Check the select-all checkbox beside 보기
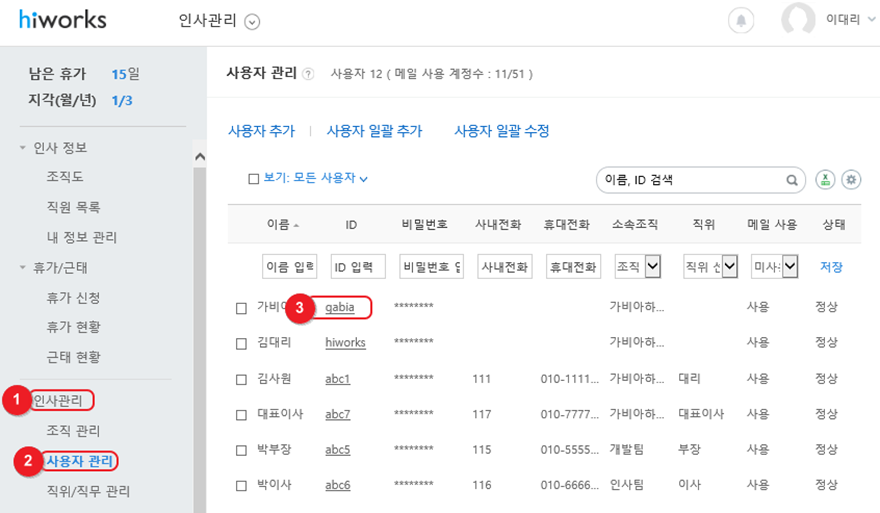This screenshot has height=513, width=880. pos(254,178)
